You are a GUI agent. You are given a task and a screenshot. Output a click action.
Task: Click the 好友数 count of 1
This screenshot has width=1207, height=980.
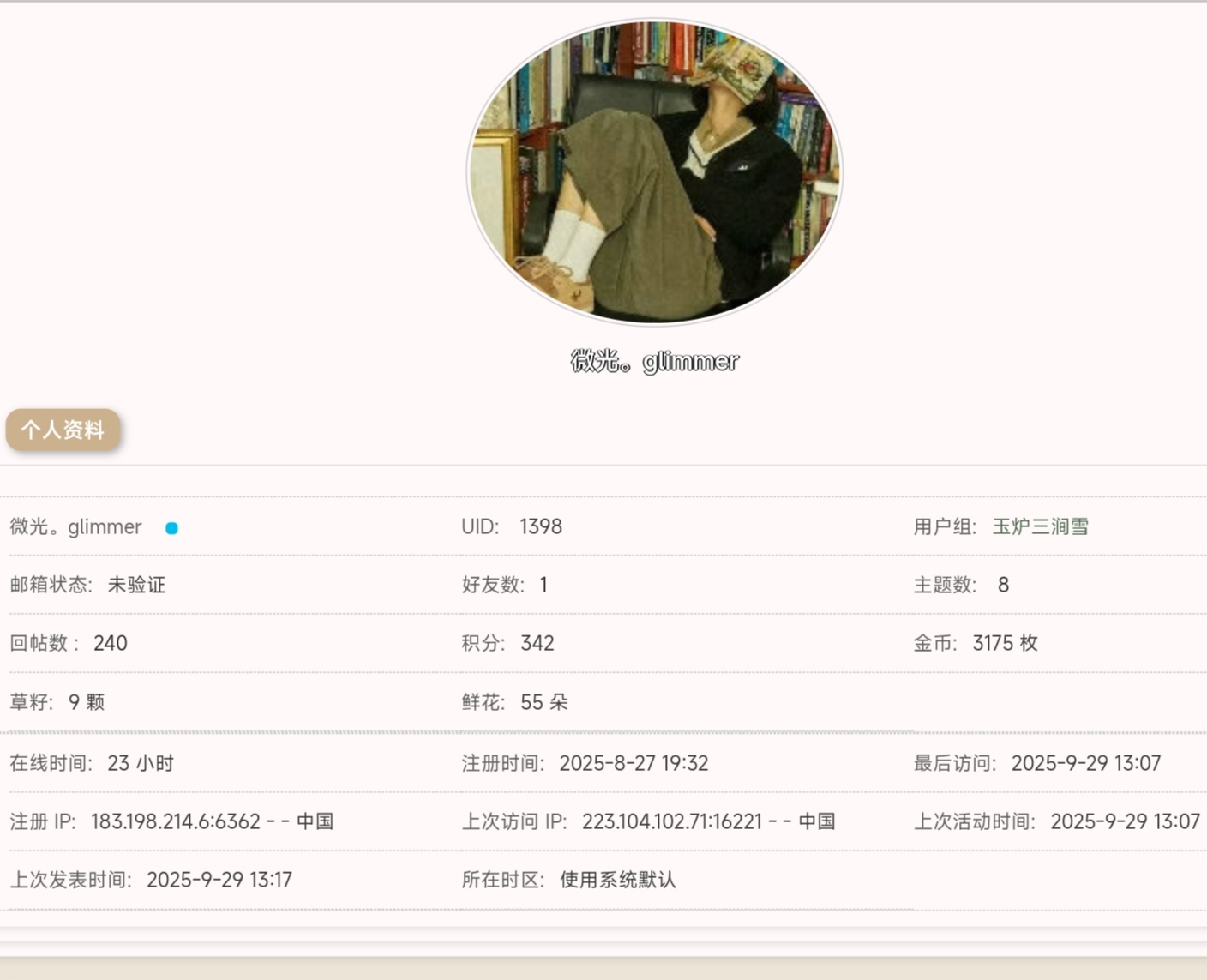pyautogui.click(x=543, y=585)
